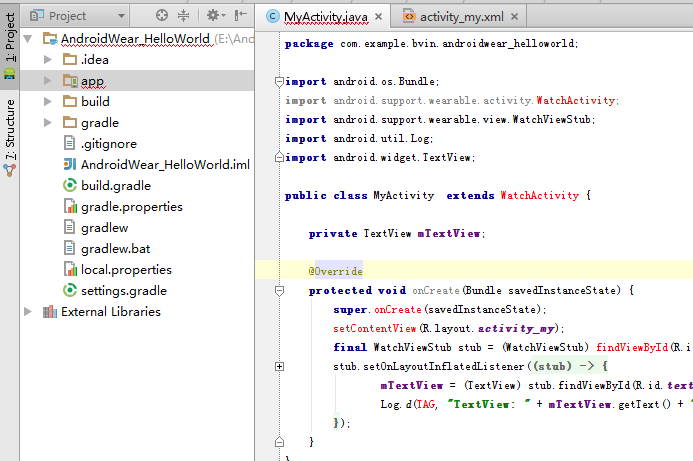Click the android.util.Log import line
The width and height of the screenshot is (693, 461).
tap(359, 138)
